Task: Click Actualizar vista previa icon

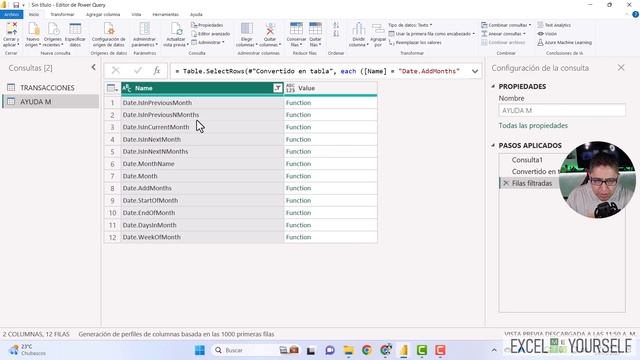Action: [x=176, y=29]
